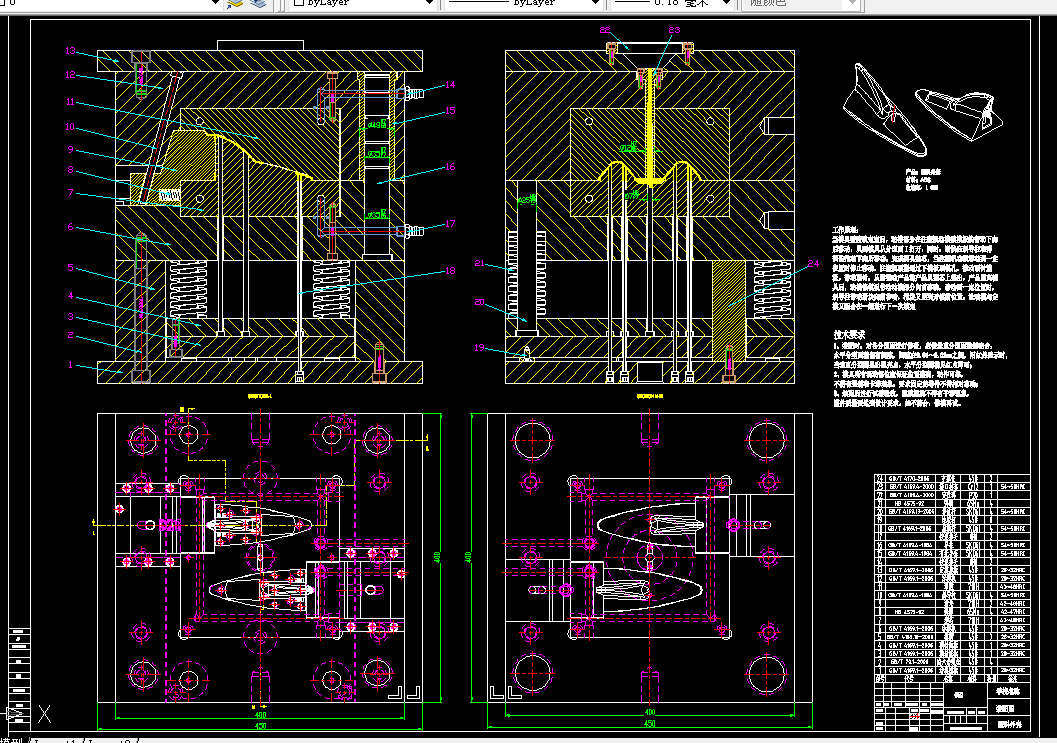Select balloon number 3 label
1057x743 pixels.
[x=70, y=316]
